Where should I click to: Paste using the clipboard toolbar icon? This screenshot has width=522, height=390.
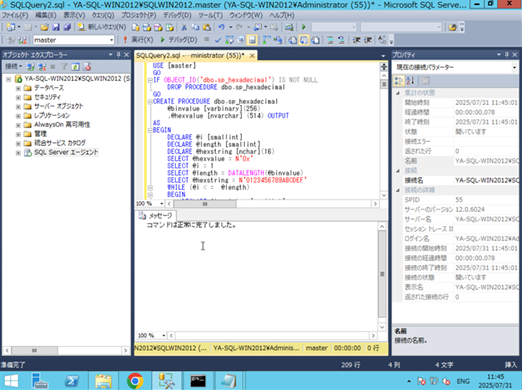207,27
